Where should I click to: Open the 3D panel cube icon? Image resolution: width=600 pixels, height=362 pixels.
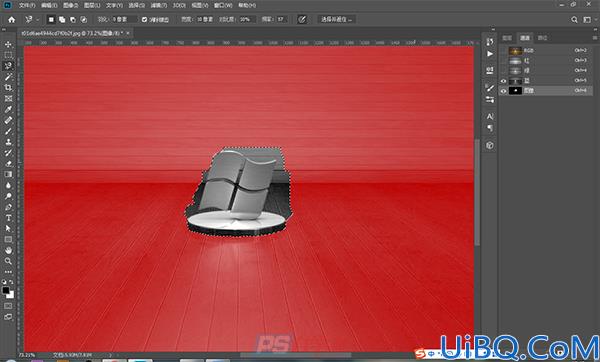[490, 145]
